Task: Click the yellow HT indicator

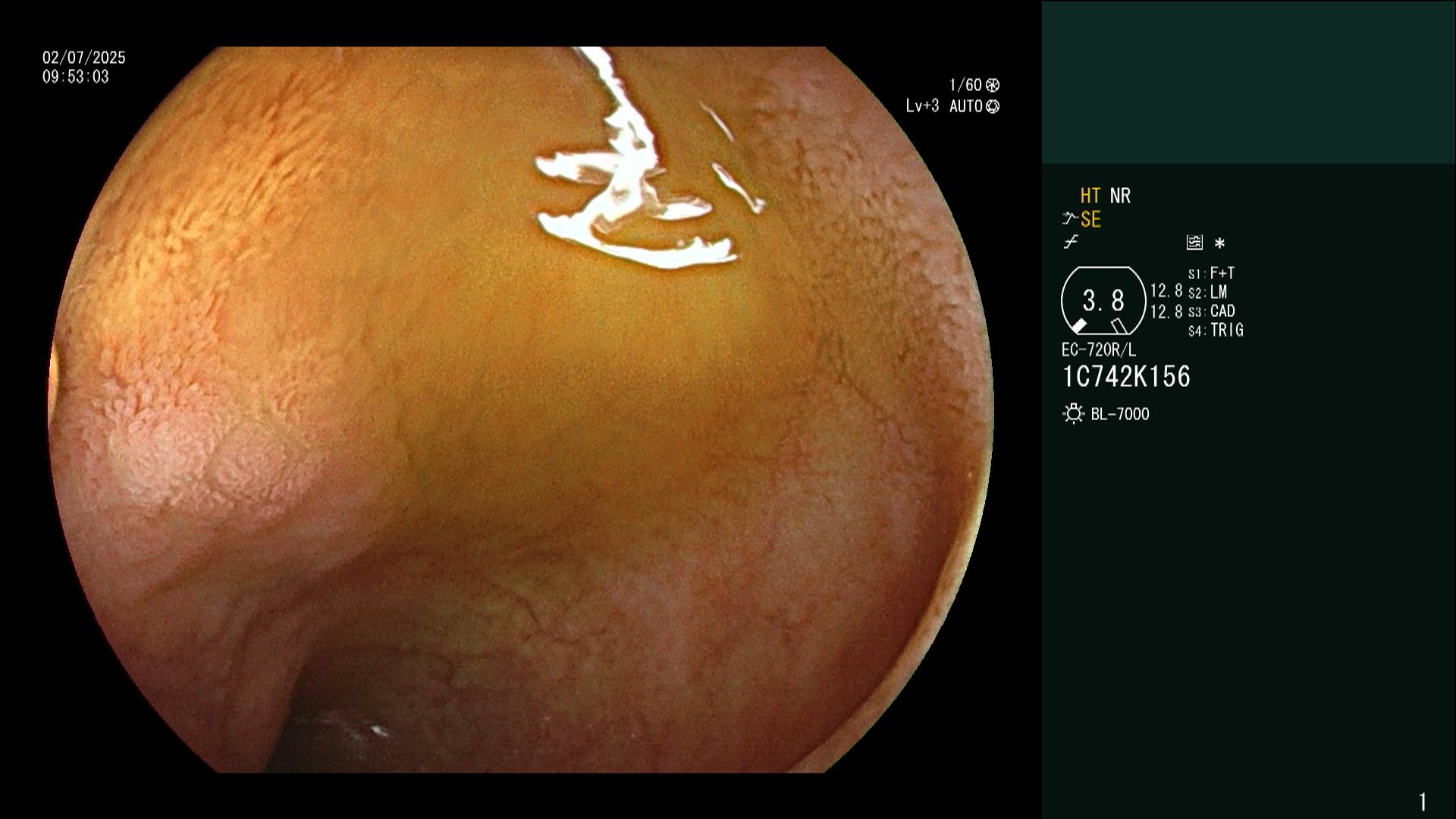Action: (x=1090, y=196)
